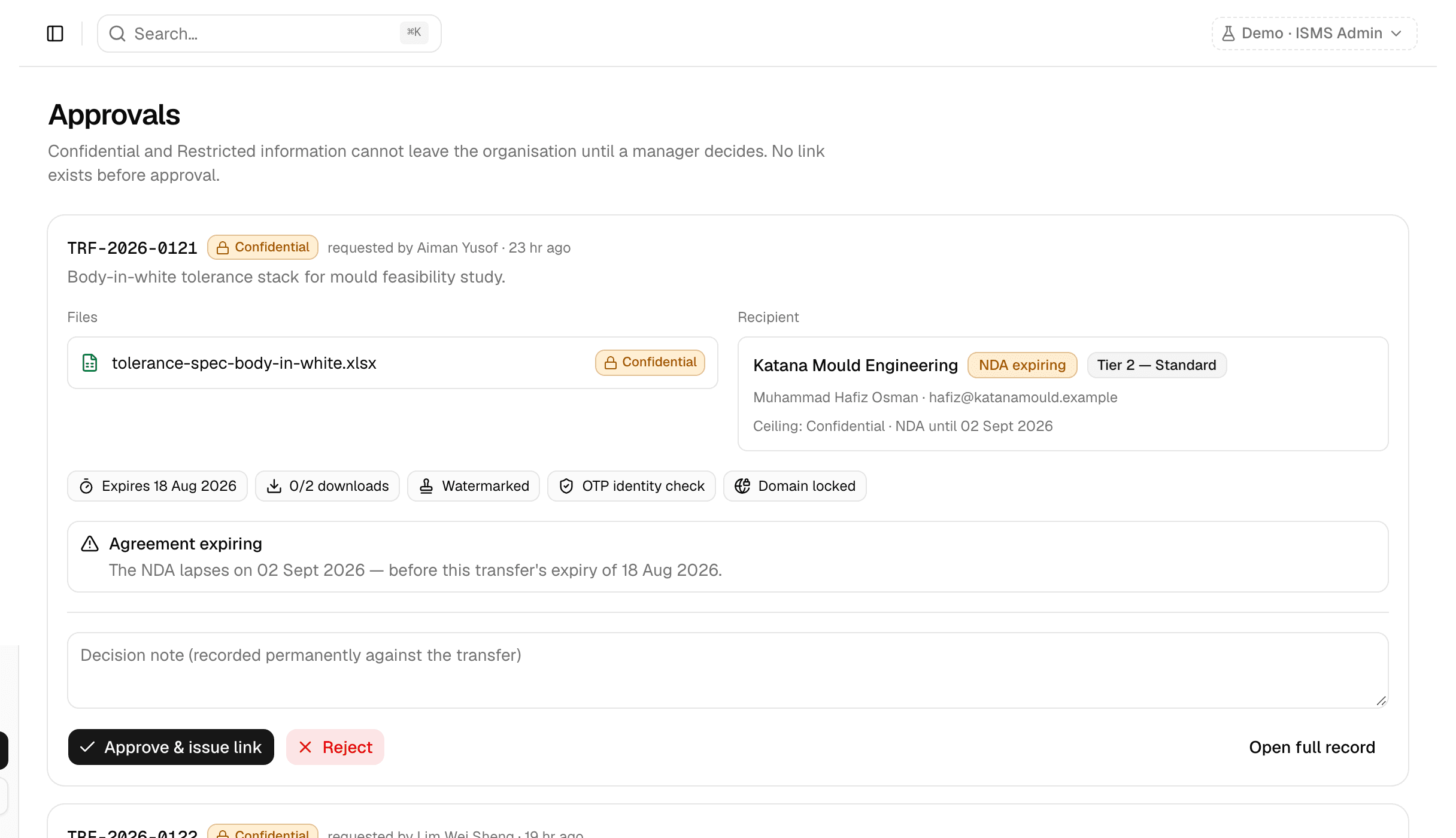Screen dimensions: 1456x838
Task: Click the NDA expiring badge
Action: pos(1022,365)
